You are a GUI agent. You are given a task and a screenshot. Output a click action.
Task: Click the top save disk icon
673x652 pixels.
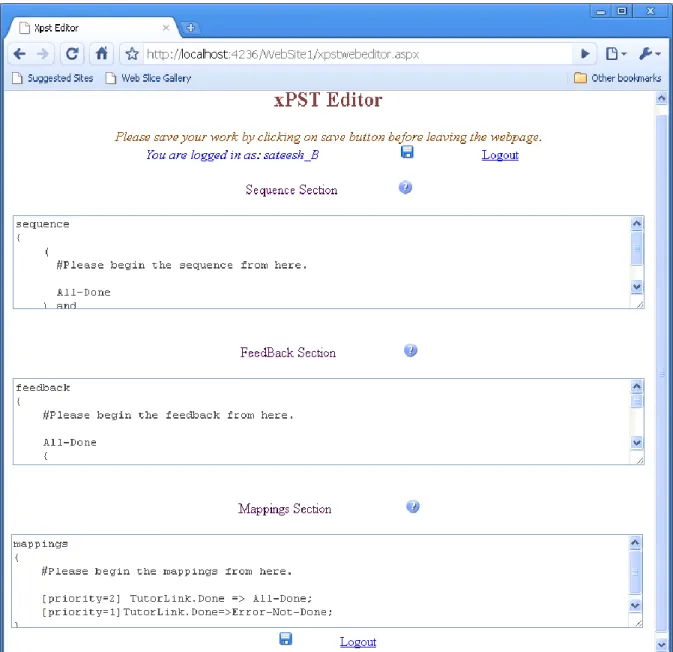tap(407, 152)
